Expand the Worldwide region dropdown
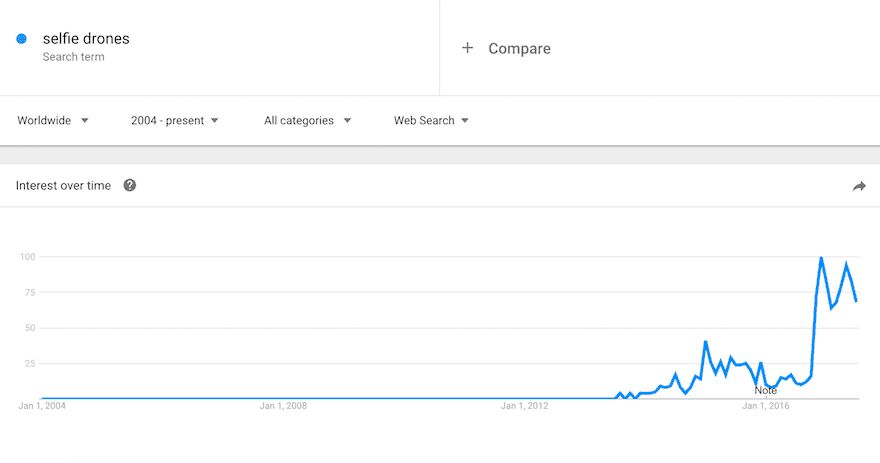The height and width of the screenshot is (463, 880). 53,120
